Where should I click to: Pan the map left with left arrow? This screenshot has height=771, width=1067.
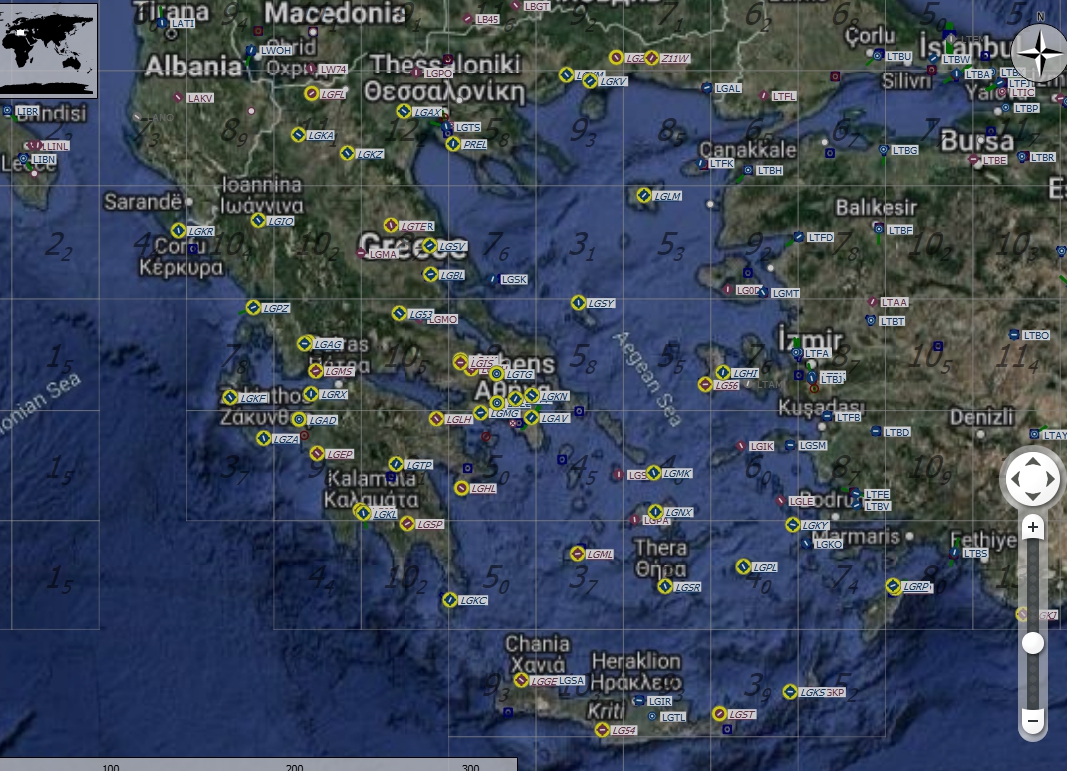1015,479
